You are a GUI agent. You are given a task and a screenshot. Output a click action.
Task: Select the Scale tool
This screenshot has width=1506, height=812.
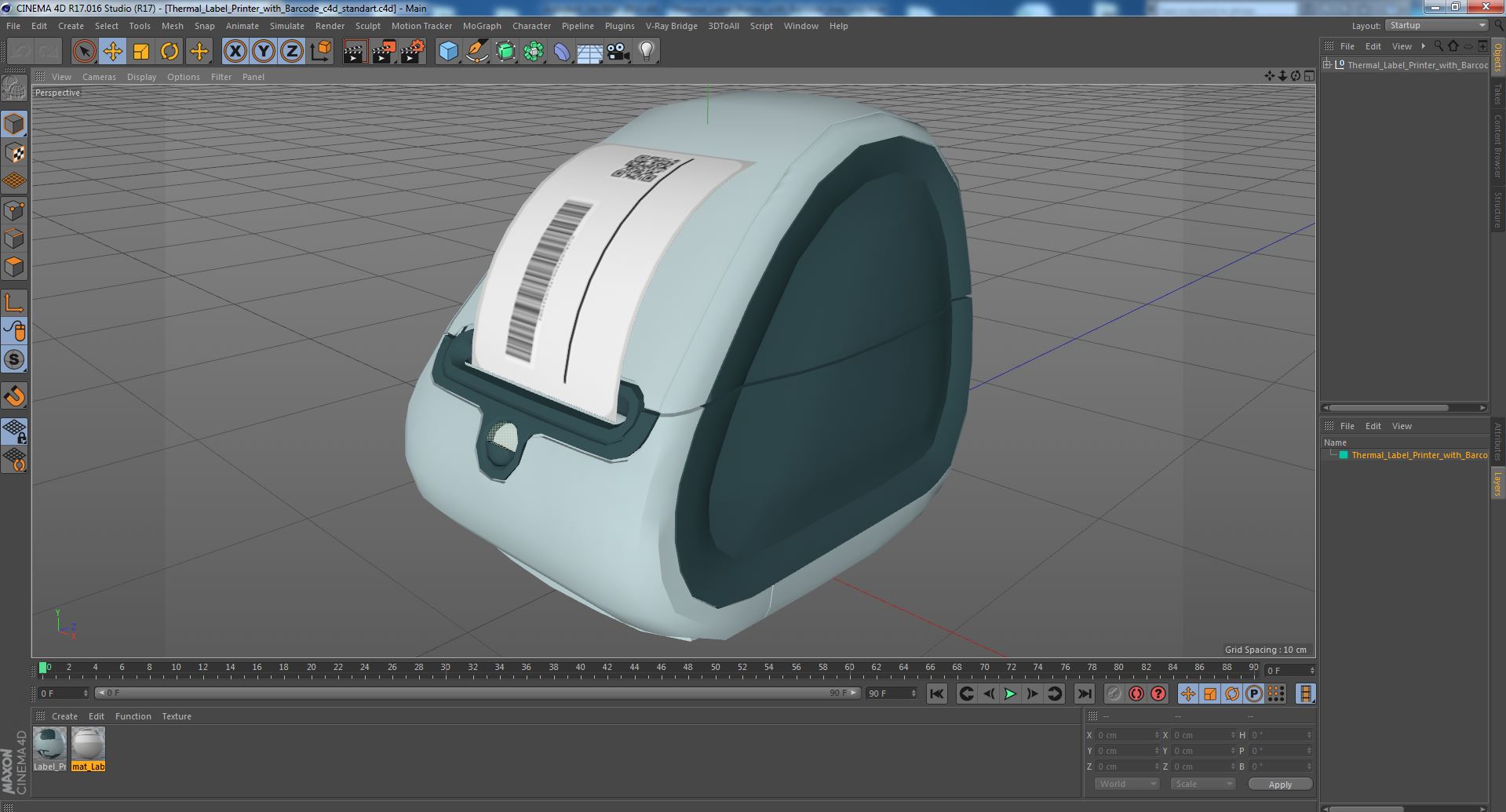141,52
